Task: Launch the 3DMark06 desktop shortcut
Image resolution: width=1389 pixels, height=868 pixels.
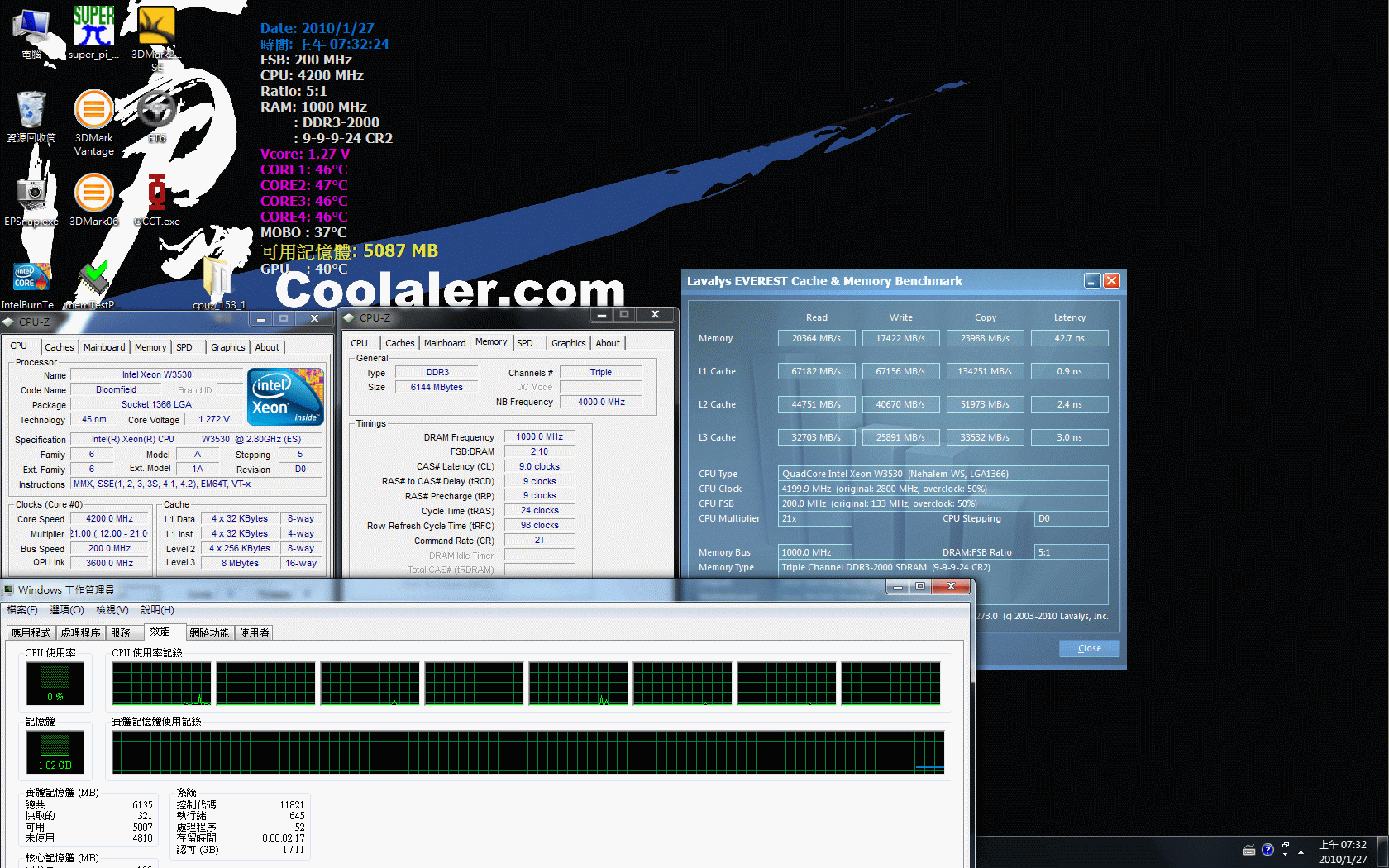Action: 94,200
